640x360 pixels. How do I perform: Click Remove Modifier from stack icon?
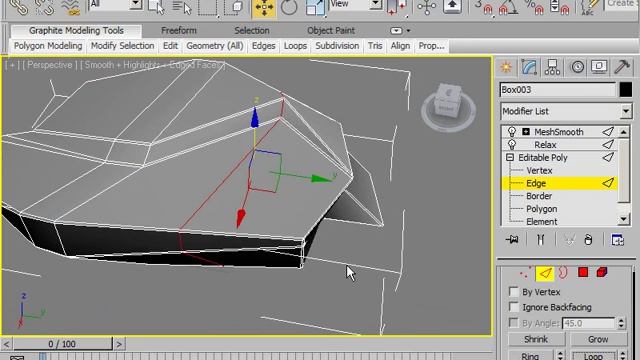(588, 240)
